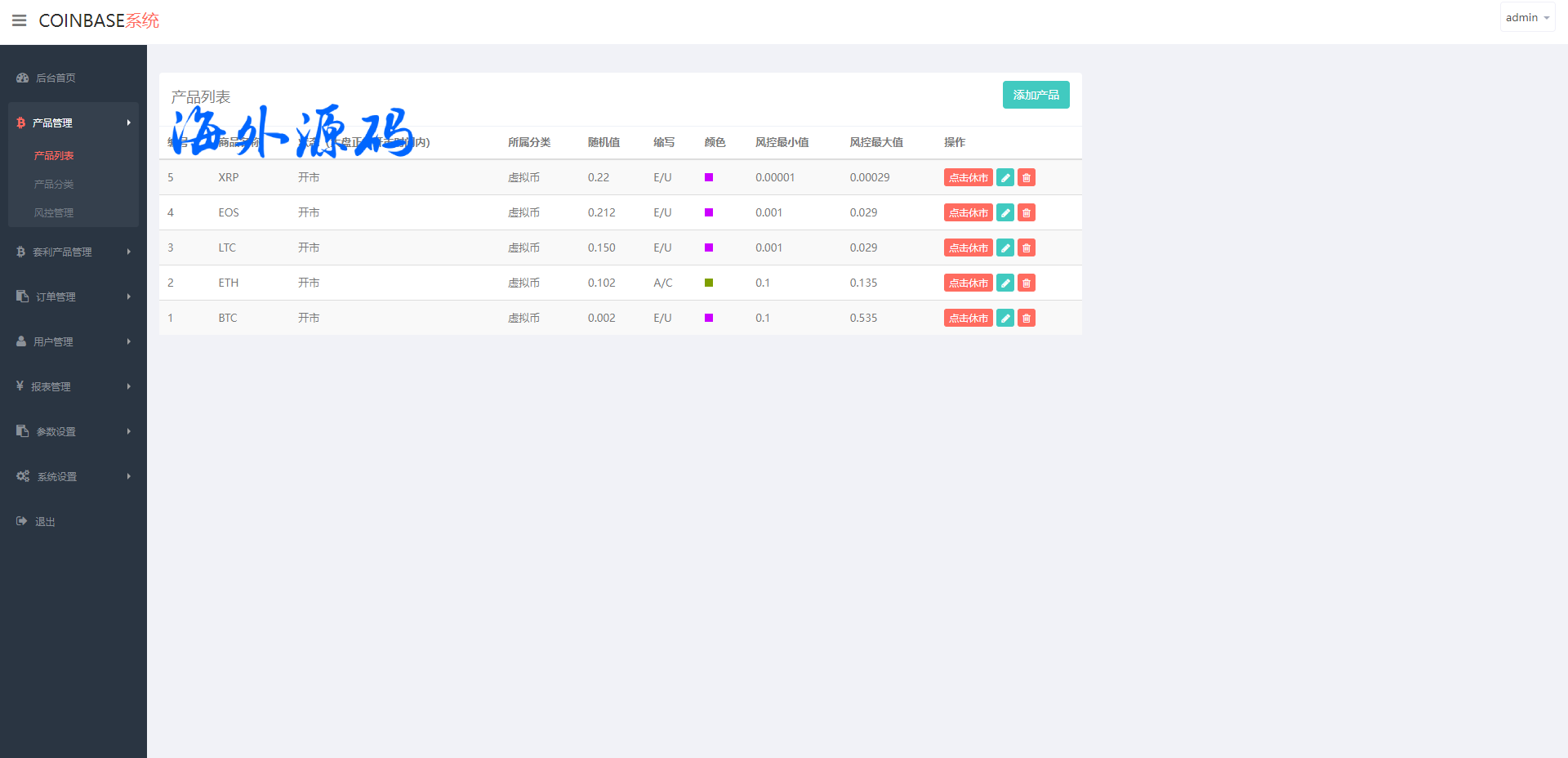Click trash icon in the ETH row
The image size is (1568, 758).
click(1027, 283)
